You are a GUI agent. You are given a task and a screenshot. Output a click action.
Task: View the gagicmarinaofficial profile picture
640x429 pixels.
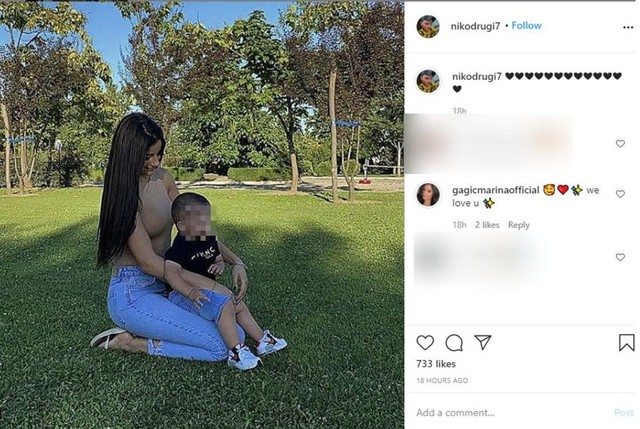tap(428, 195)
